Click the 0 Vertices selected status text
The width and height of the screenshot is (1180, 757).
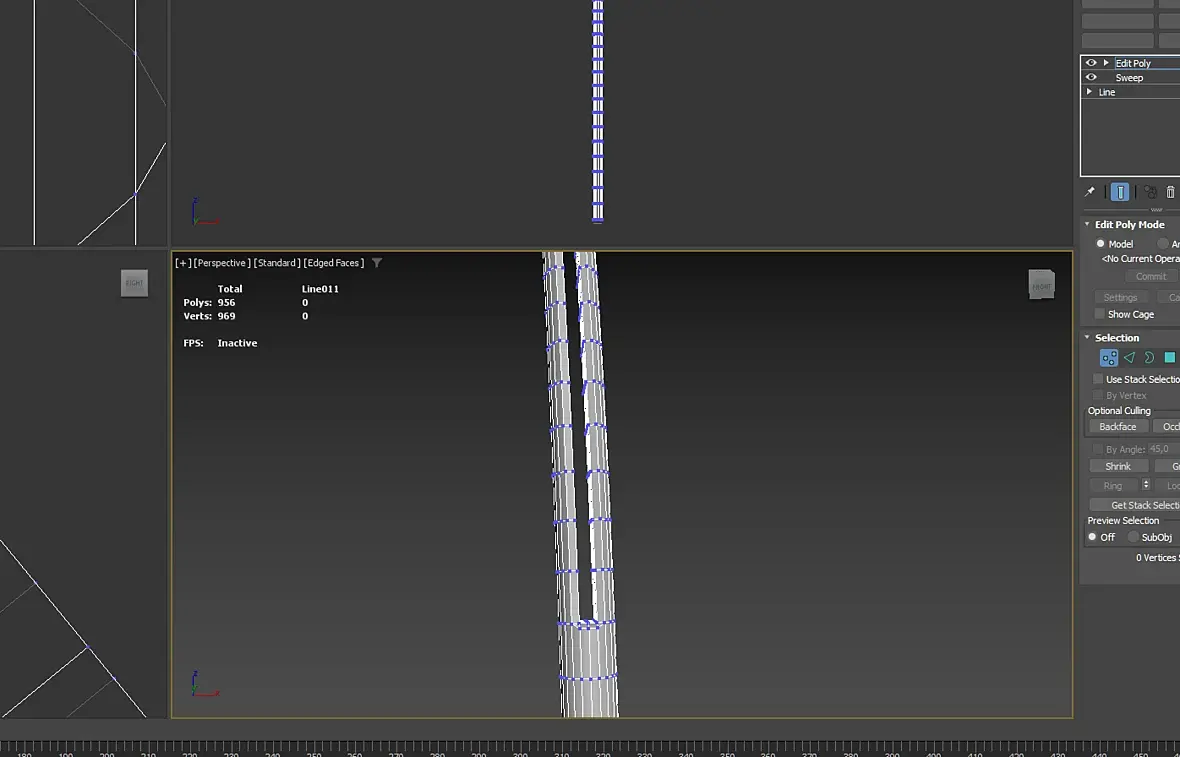point(1157,558)
